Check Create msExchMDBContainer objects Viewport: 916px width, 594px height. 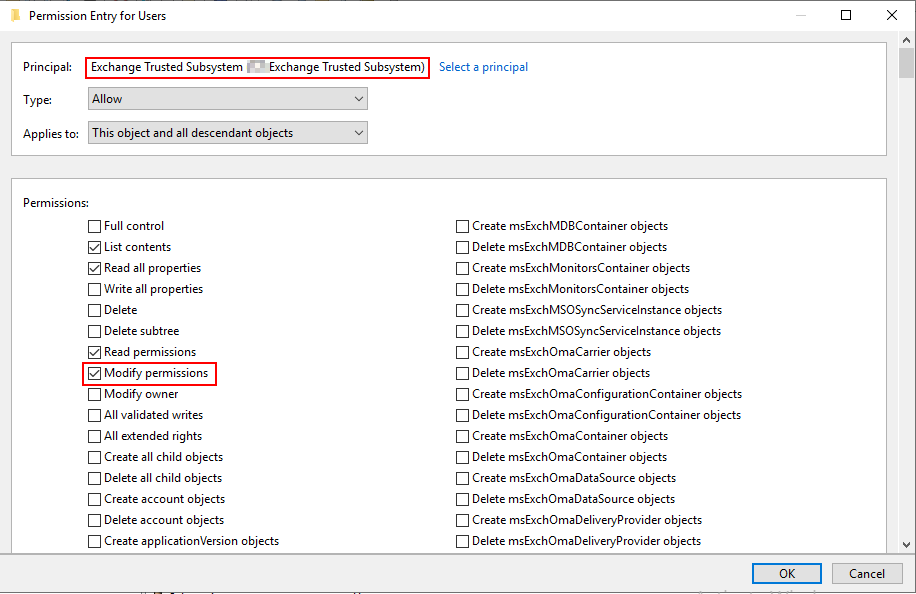click(x=462, y=226)
